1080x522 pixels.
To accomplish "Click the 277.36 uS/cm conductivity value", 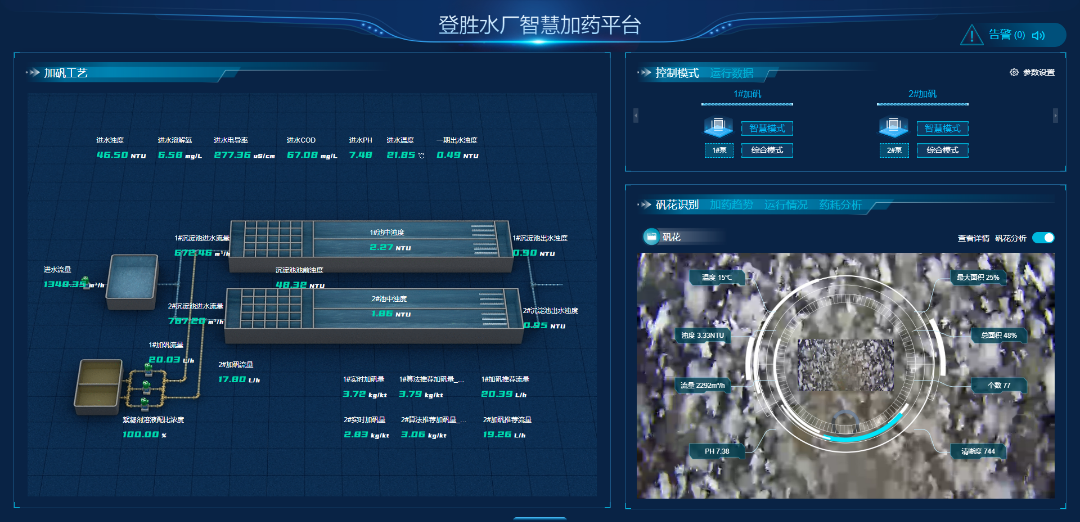I will pos(245,156).
